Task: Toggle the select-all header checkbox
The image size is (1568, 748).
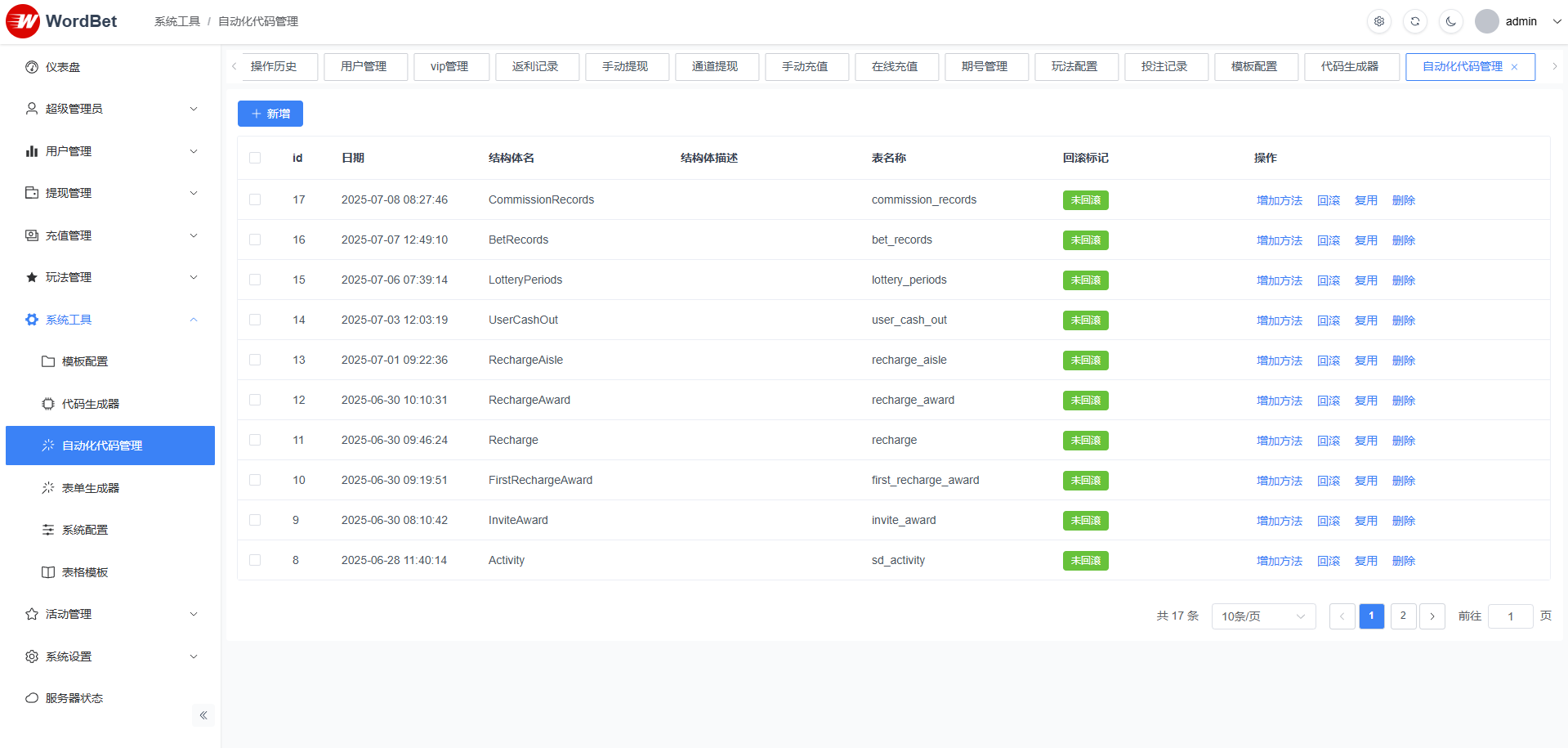Action: (x=255, y=158)
